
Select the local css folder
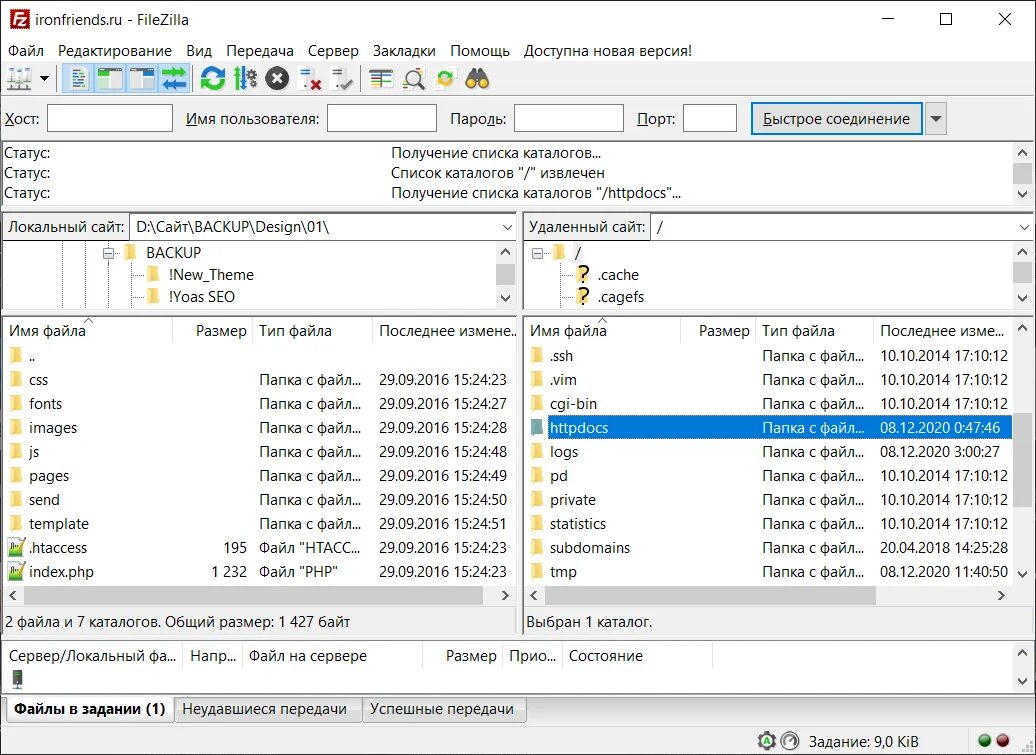(38, 380)
